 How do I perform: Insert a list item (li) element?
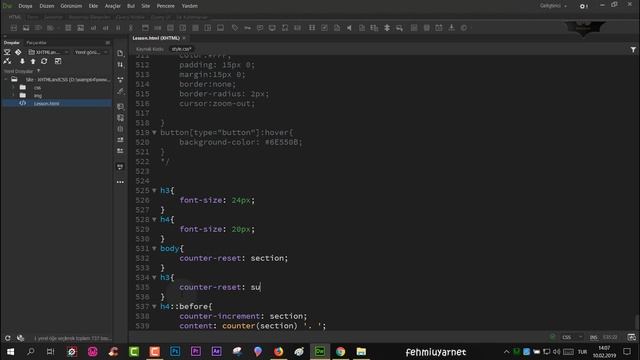pos(118,28)
